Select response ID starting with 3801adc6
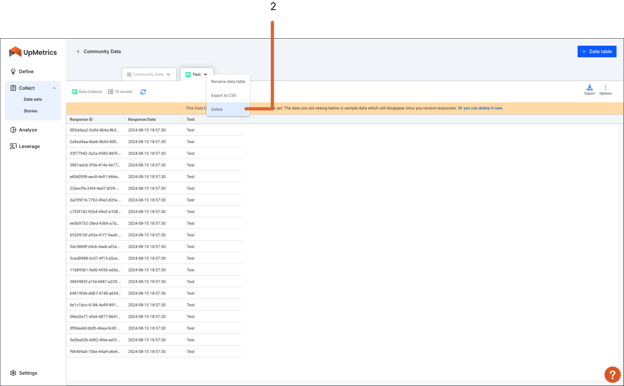624x386 pixels. [x=94, y=165]
